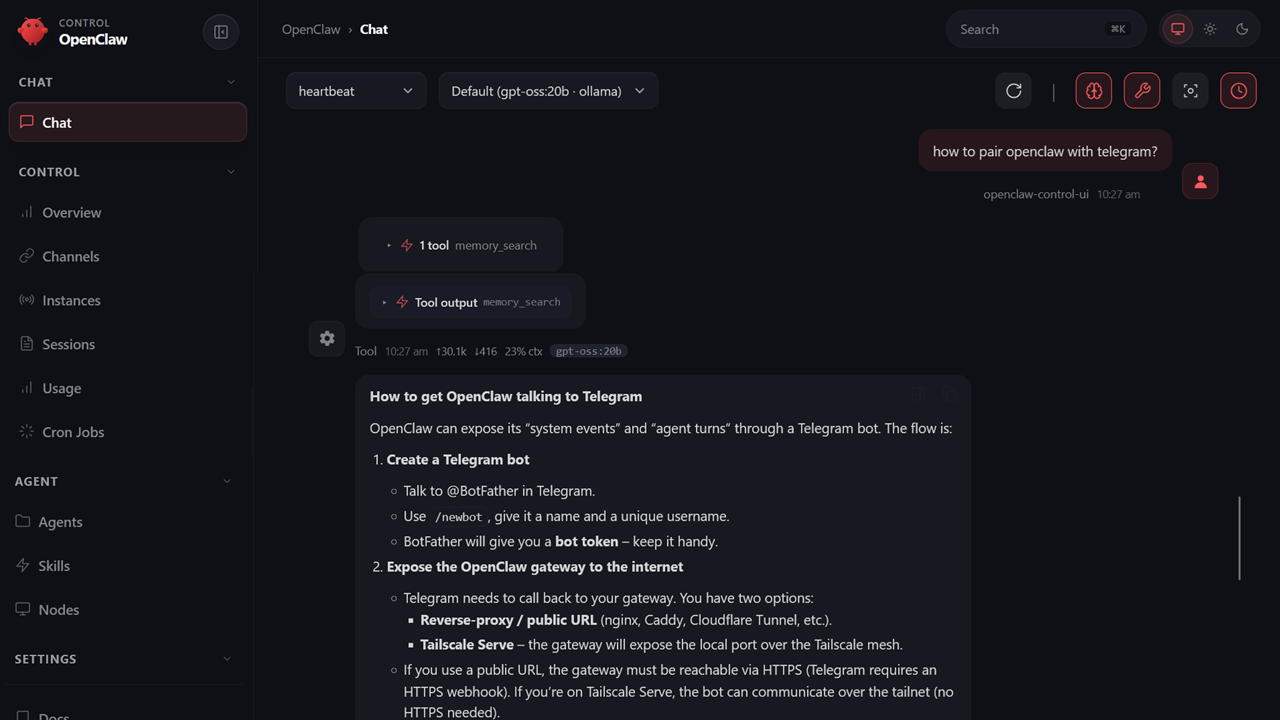Viewport: 1280px width, 720px height.
Task: Switch to light theme sun icon
Action: (x=1210, y=29)
